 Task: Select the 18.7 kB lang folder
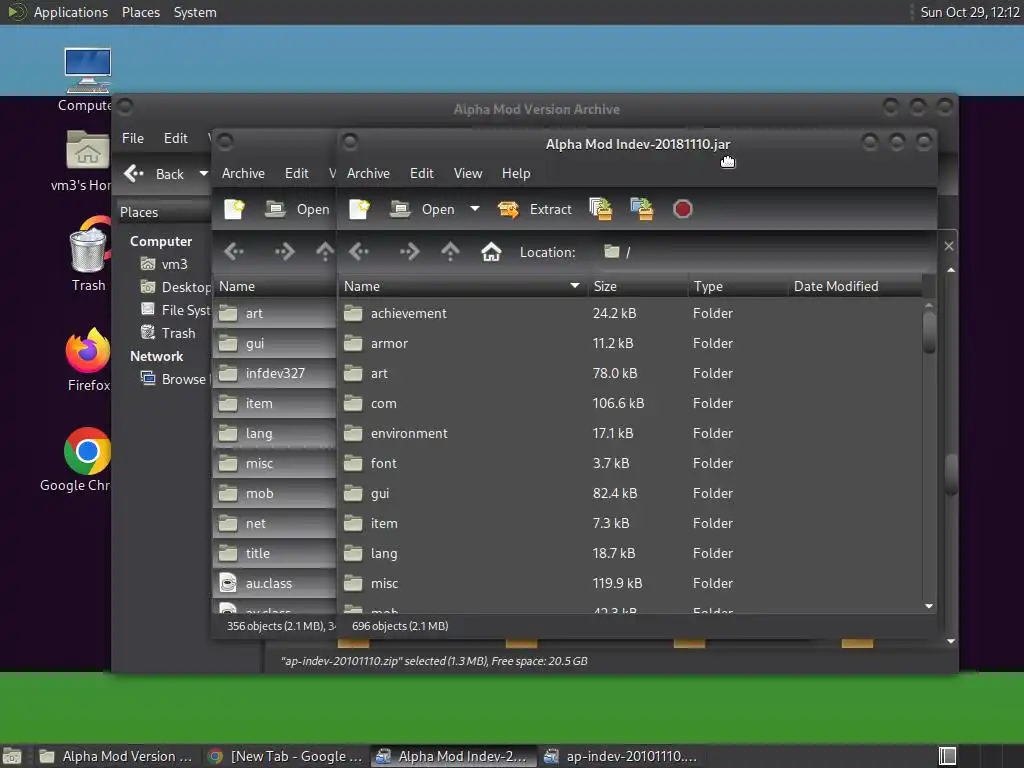point(630,554)
